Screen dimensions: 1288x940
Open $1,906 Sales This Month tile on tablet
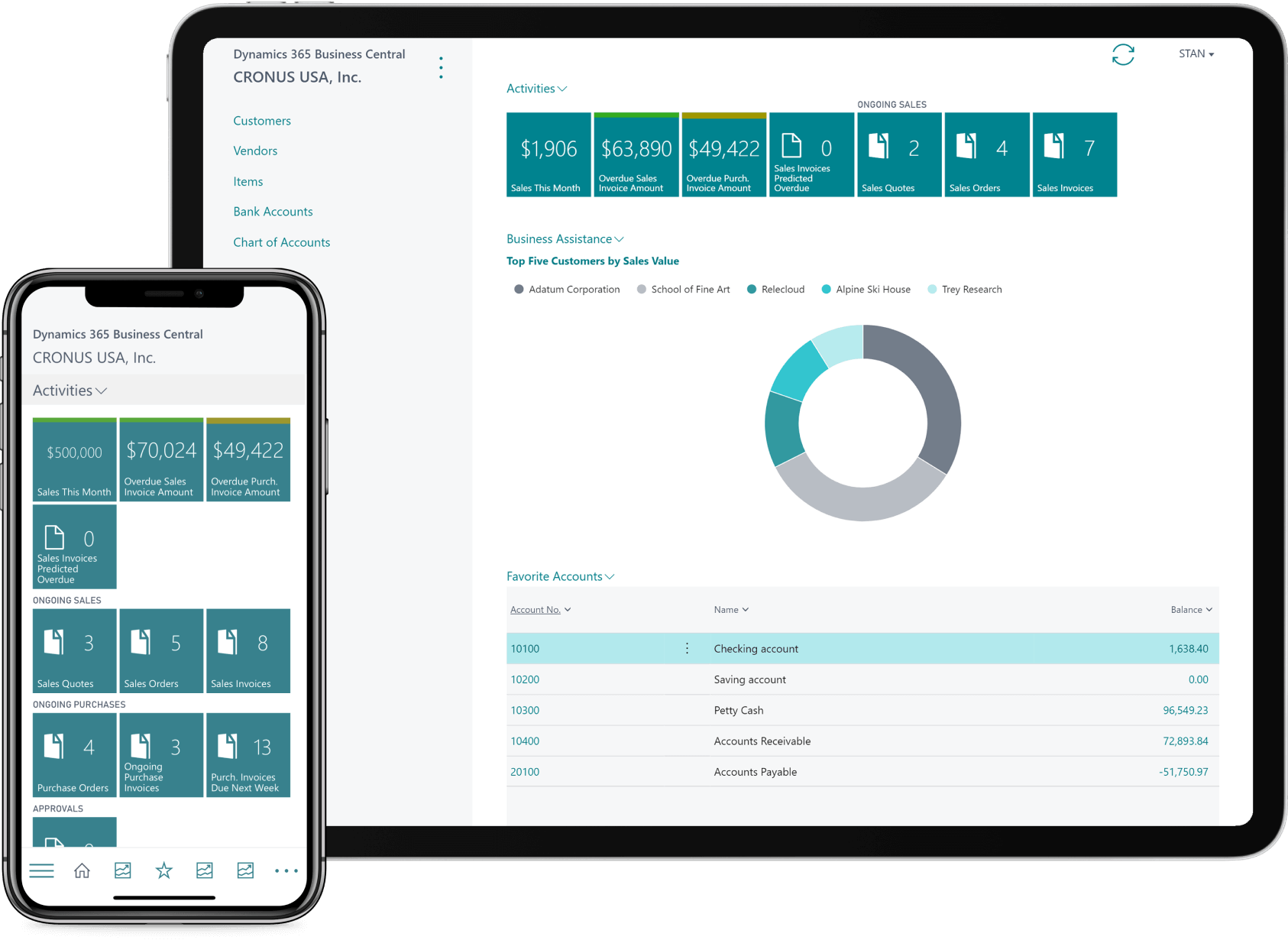click(x=549, y=154)
